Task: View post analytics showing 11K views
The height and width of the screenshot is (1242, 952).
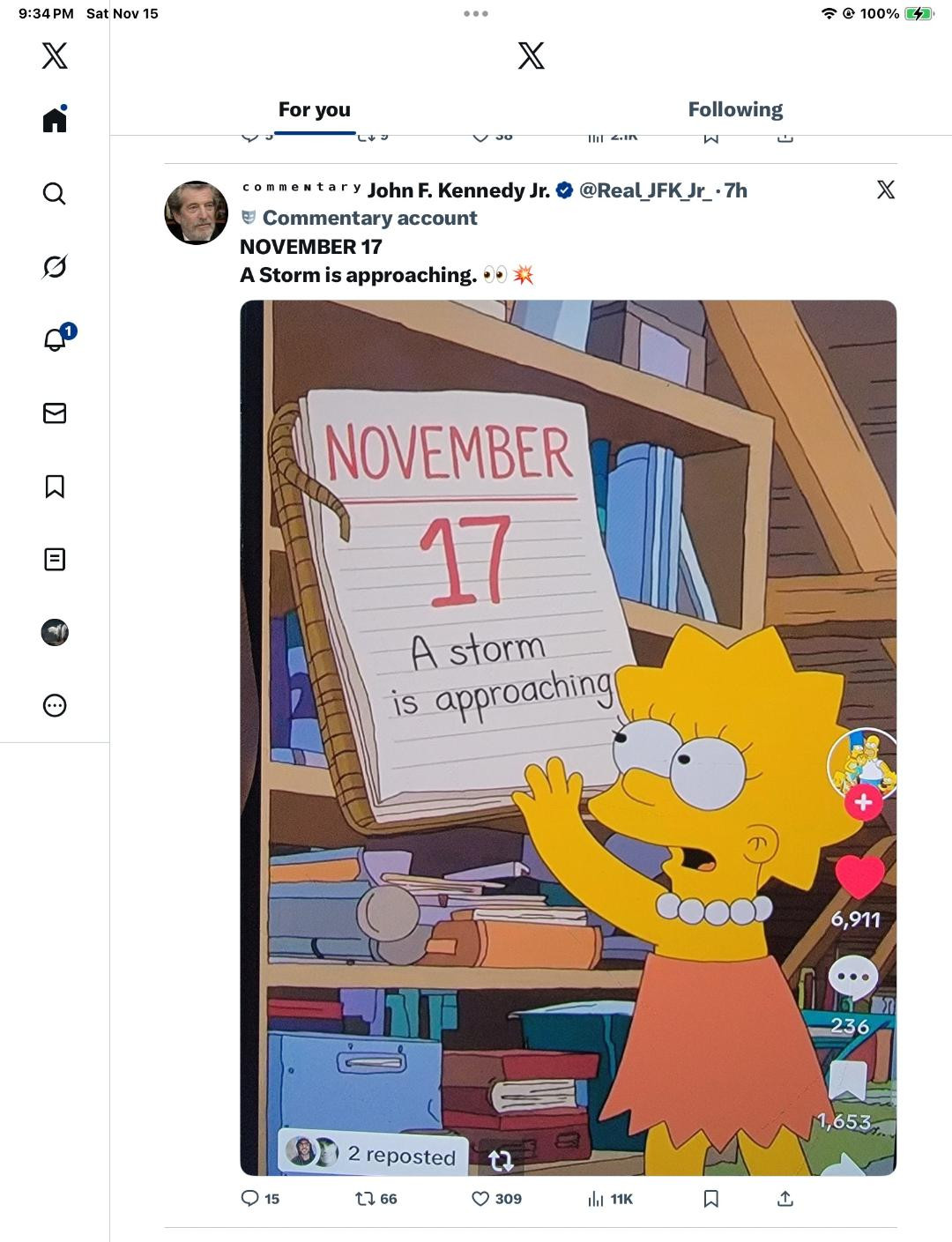Action: tap(610, 1199)
